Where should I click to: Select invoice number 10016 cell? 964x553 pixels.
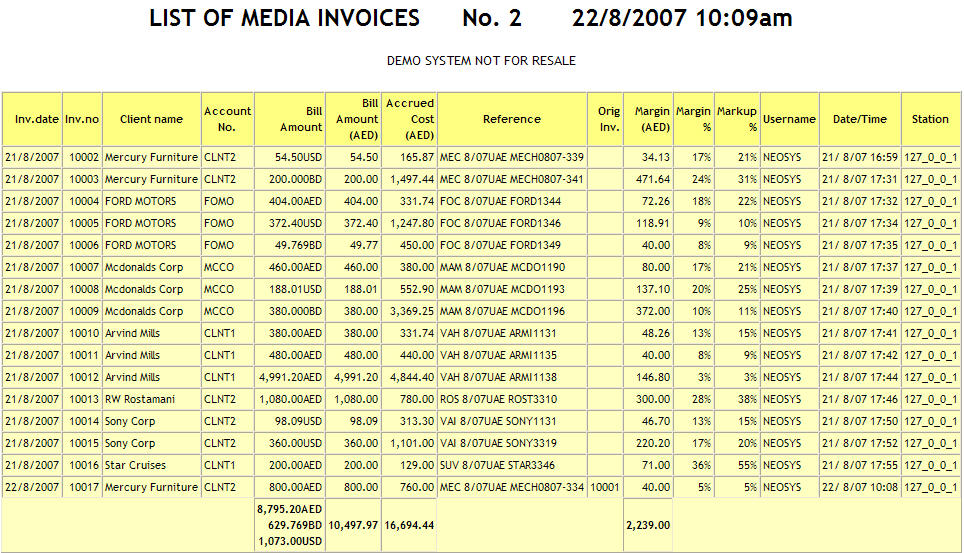point(82,465)
